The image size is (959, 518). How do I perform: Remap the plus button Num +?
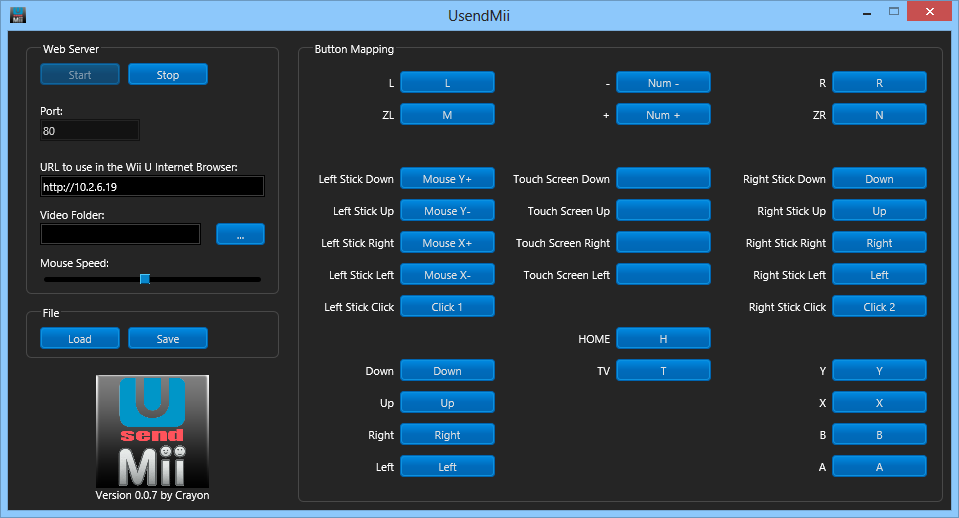pyautogui.click(x=663, y=114)
